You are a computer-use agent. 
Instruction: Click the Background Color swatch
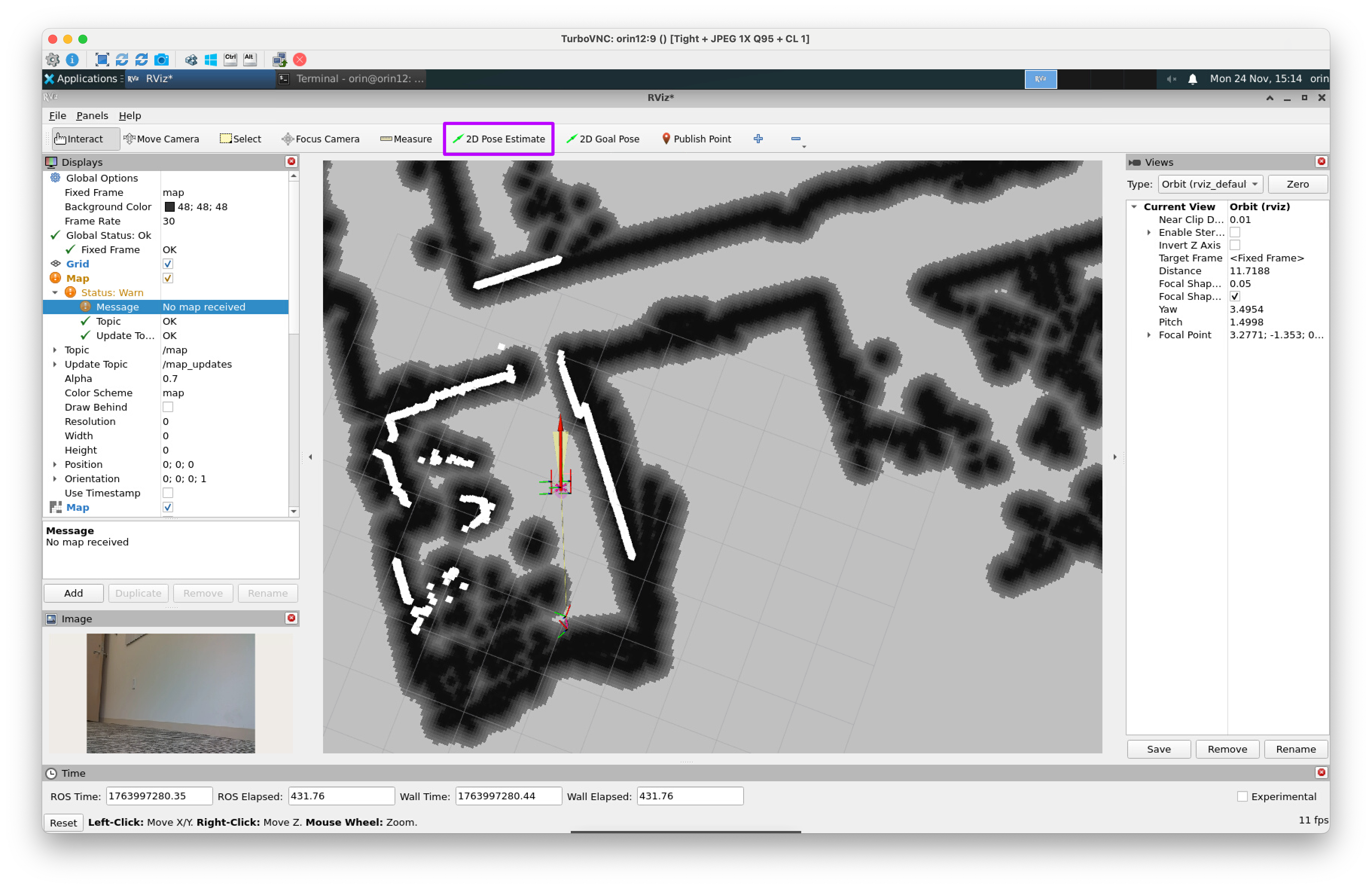tap(169, 206)
